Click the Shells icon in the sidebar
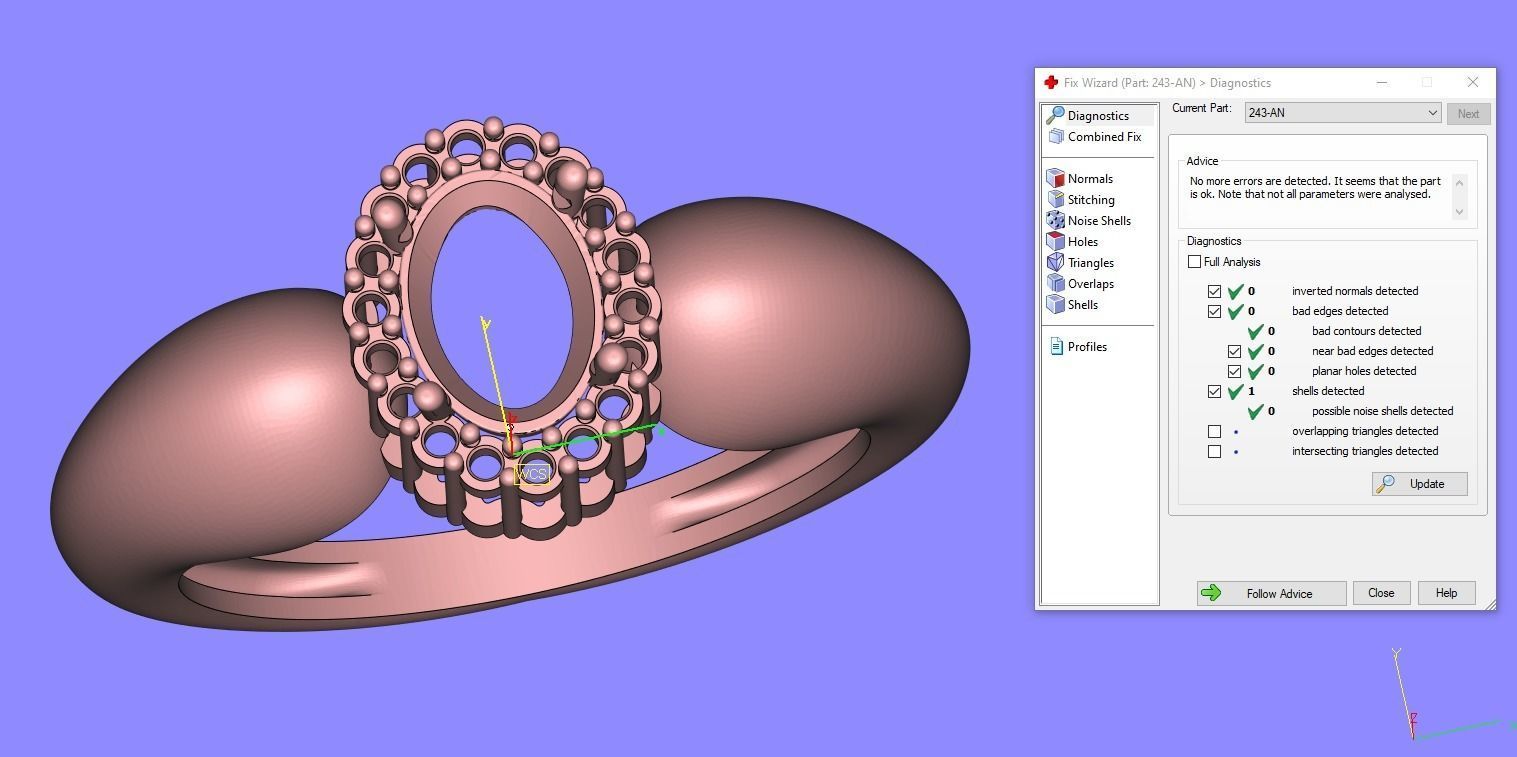 click(x=1055, y=305)
